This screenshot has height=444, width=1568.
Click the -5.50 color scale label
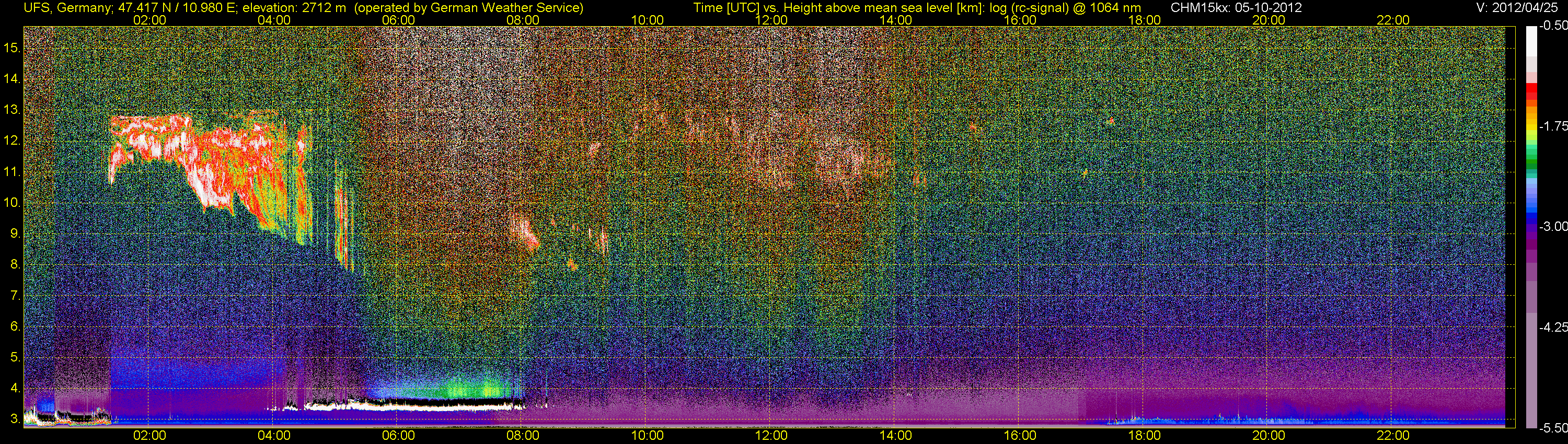point(1553,428)
